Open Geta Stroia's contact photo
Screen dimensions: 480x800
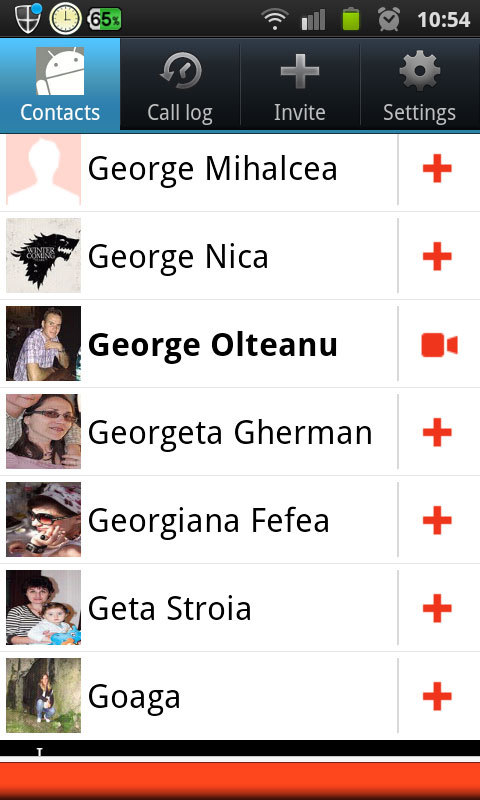(43, 607)
